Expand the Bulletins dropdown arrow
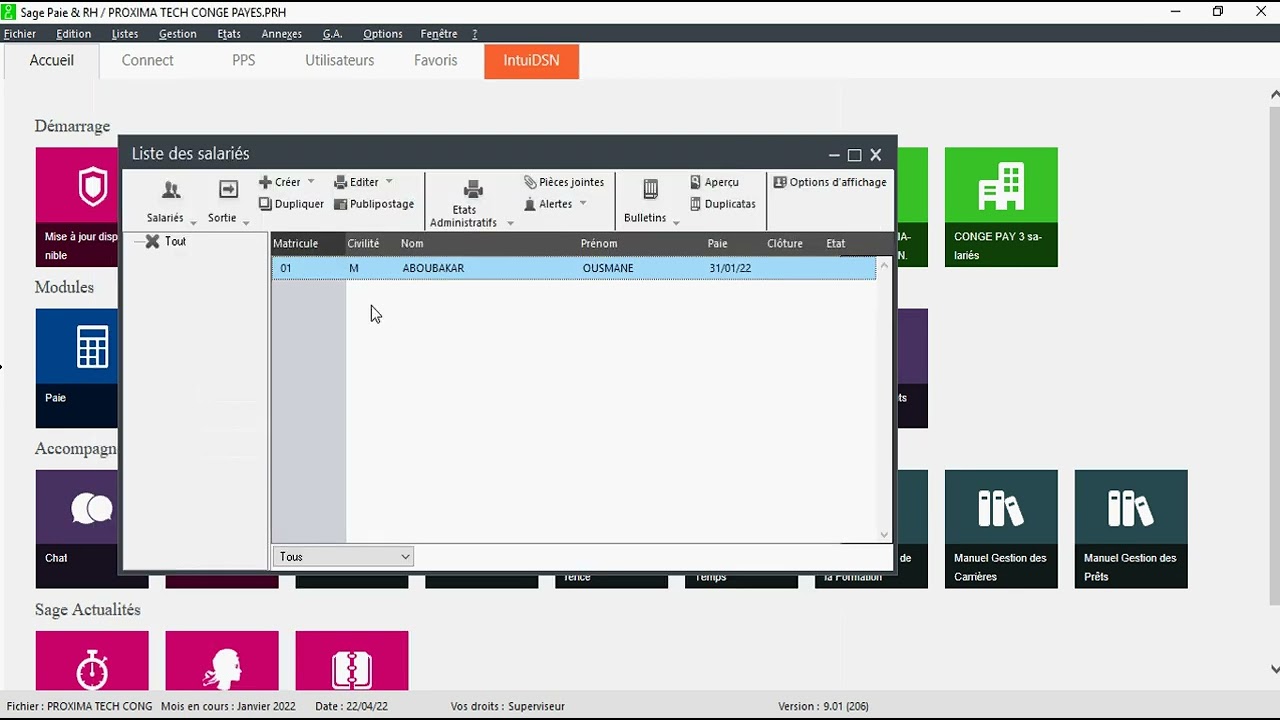Viewport: 1280px width, 720px height. point(676,222)
